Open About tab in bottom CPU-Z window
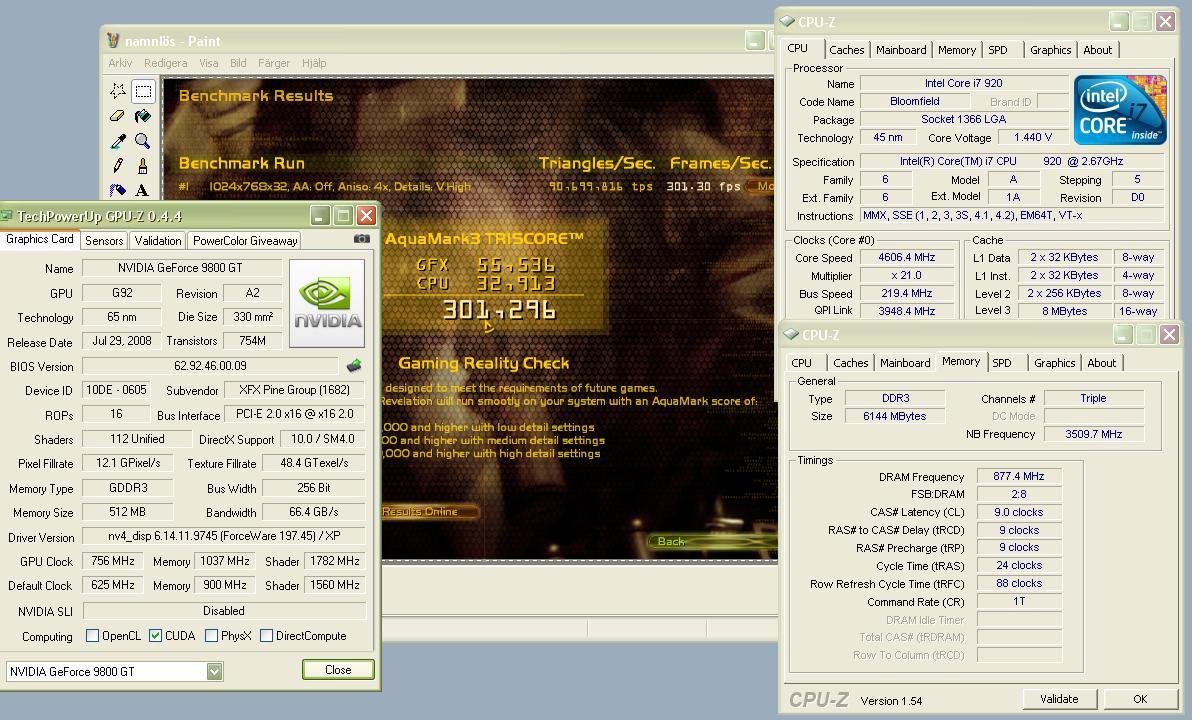This screenshot has height=720, width=1192. [x=1102, y=363]
